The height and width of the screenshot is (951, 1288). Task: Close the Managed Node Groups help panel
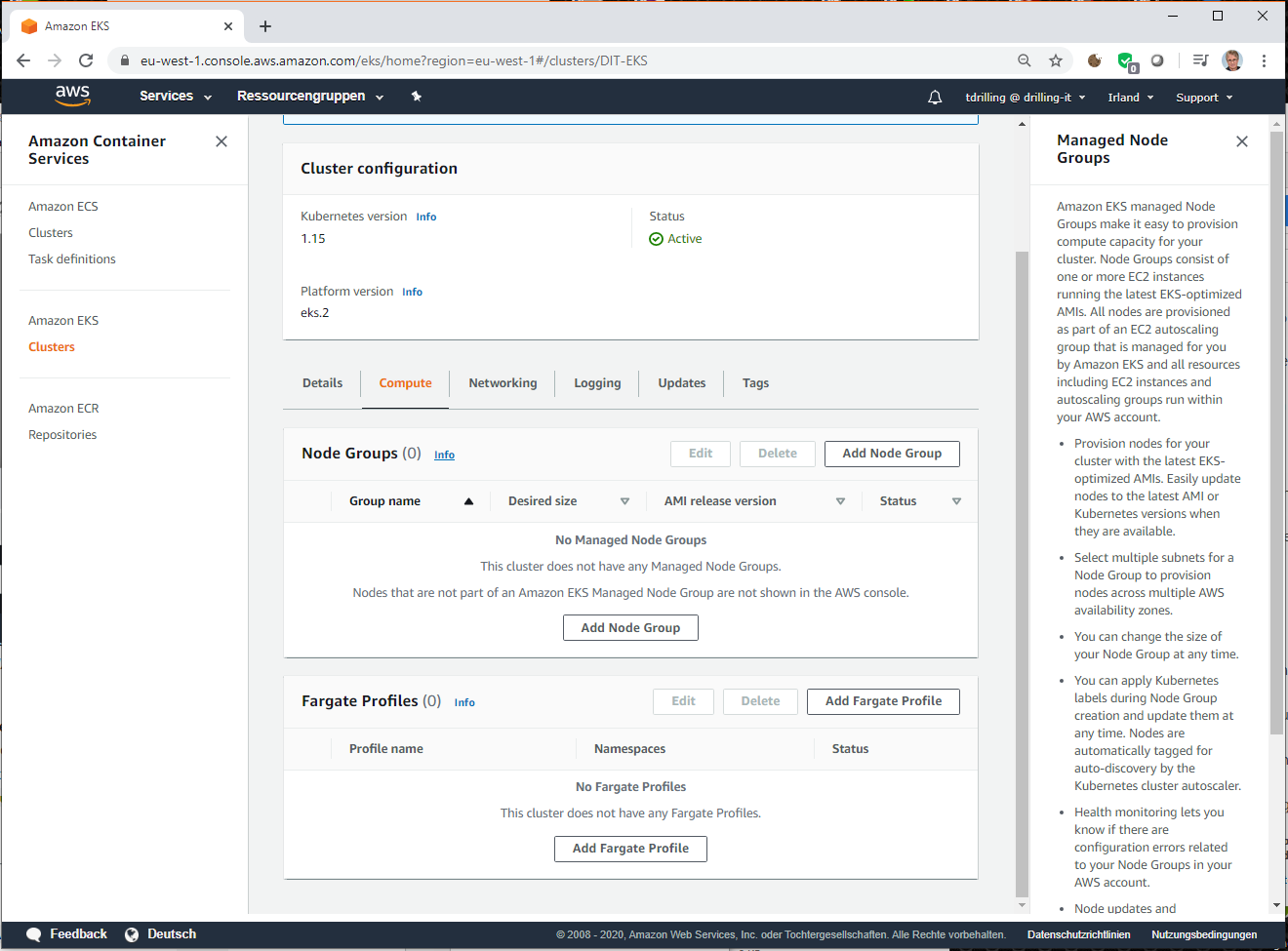point(1242,141)
